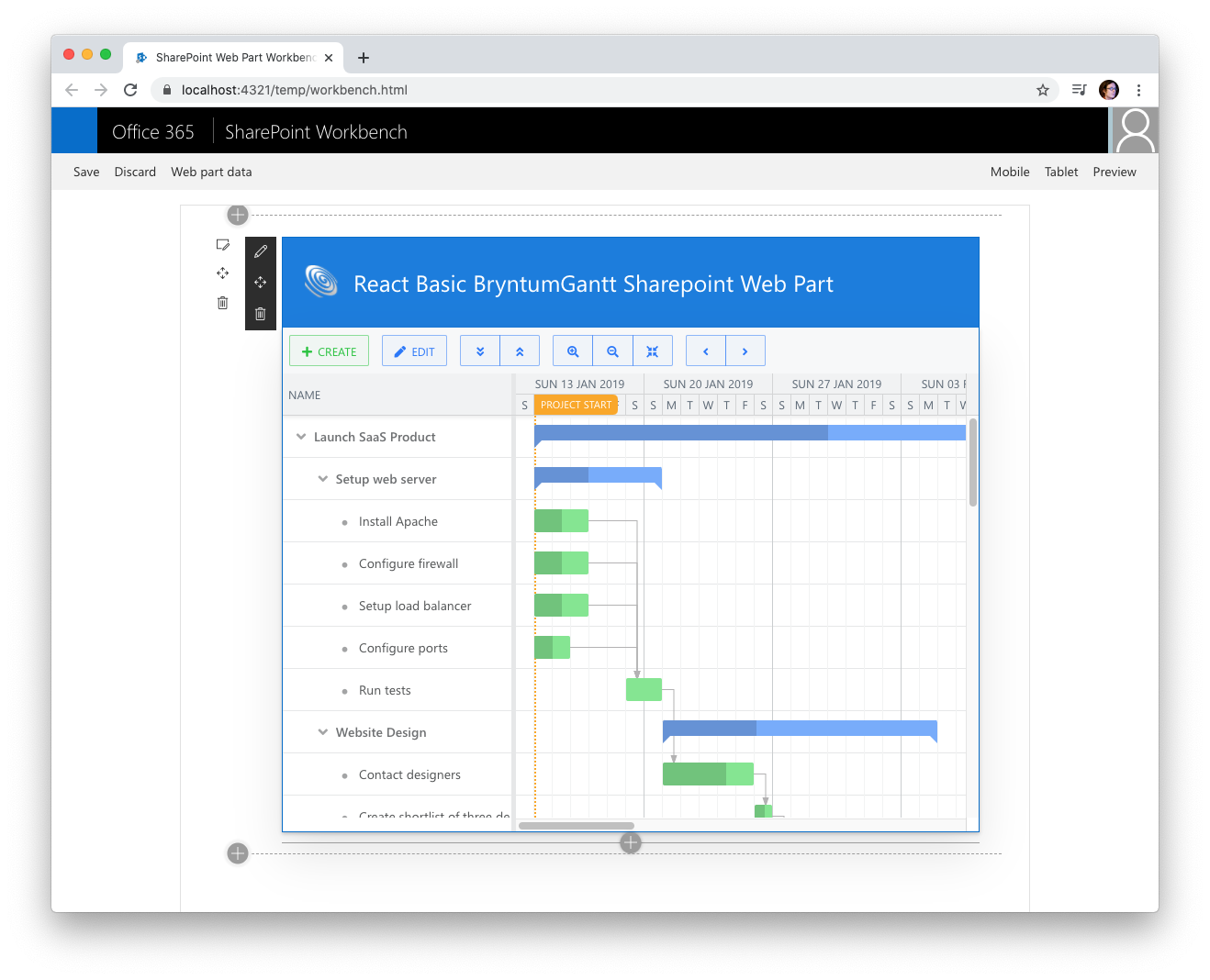Collapse the Launch SaaS Product task
Image resolution: width=1210 pixels, height=980 pixels.
(x=301, y=436)
